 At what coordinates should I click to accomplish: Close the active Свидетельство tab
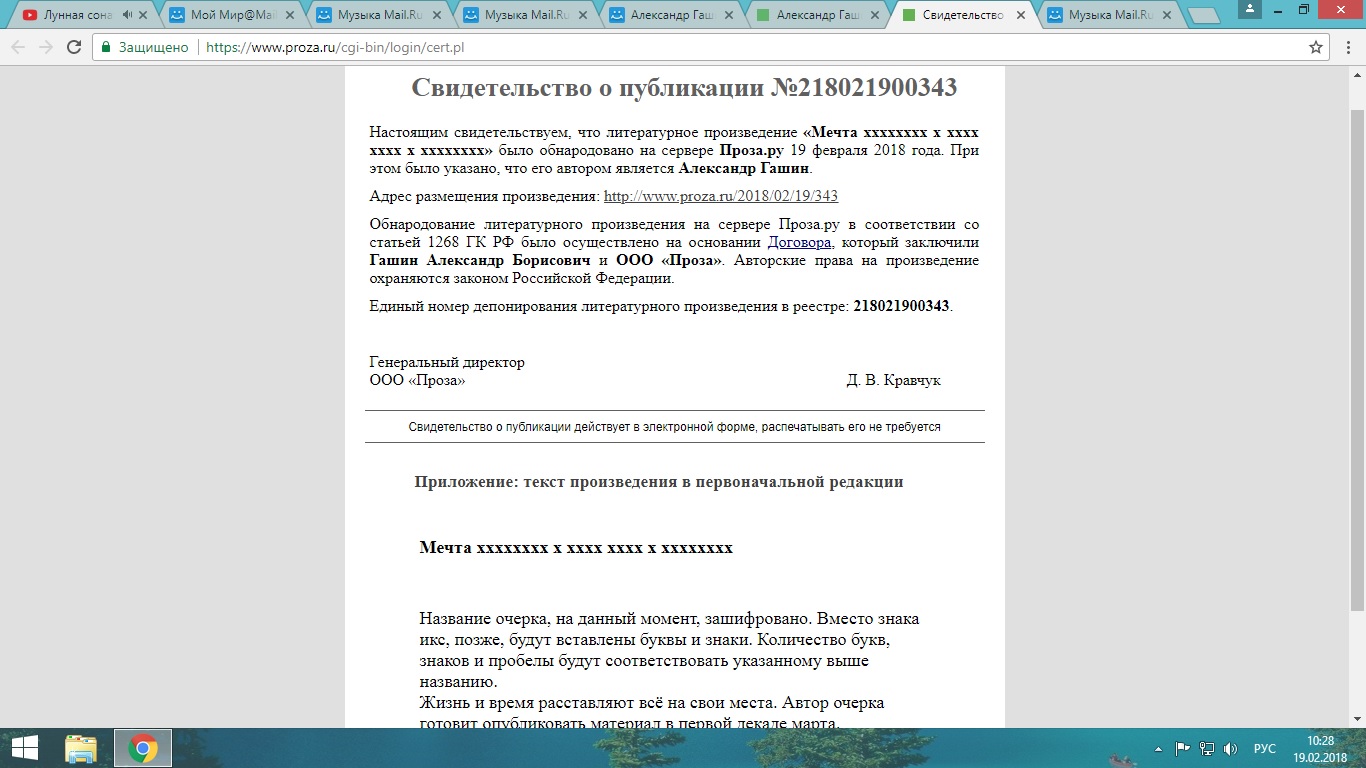[1022, 15]
